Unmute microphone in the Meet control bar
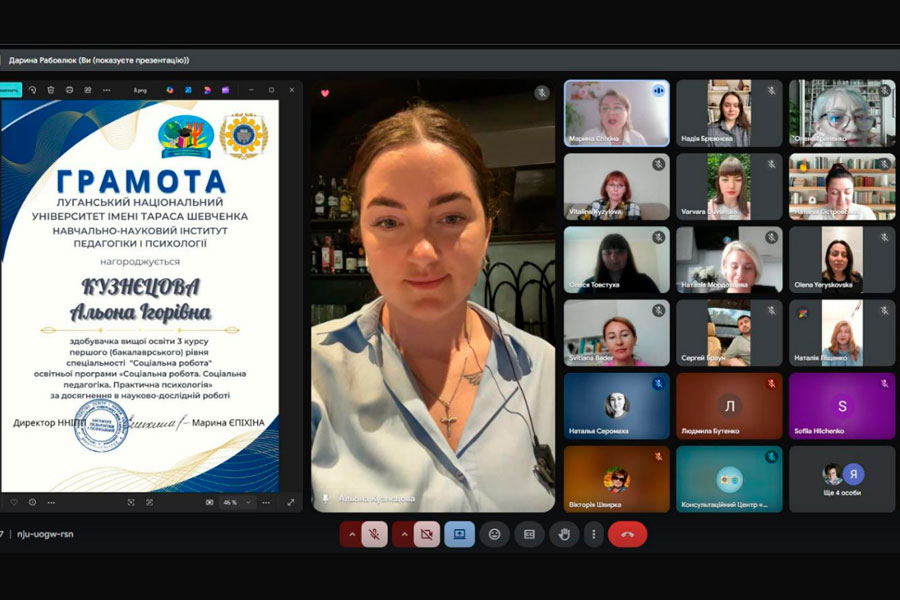 pyautogui.click(x=374, y=535)
